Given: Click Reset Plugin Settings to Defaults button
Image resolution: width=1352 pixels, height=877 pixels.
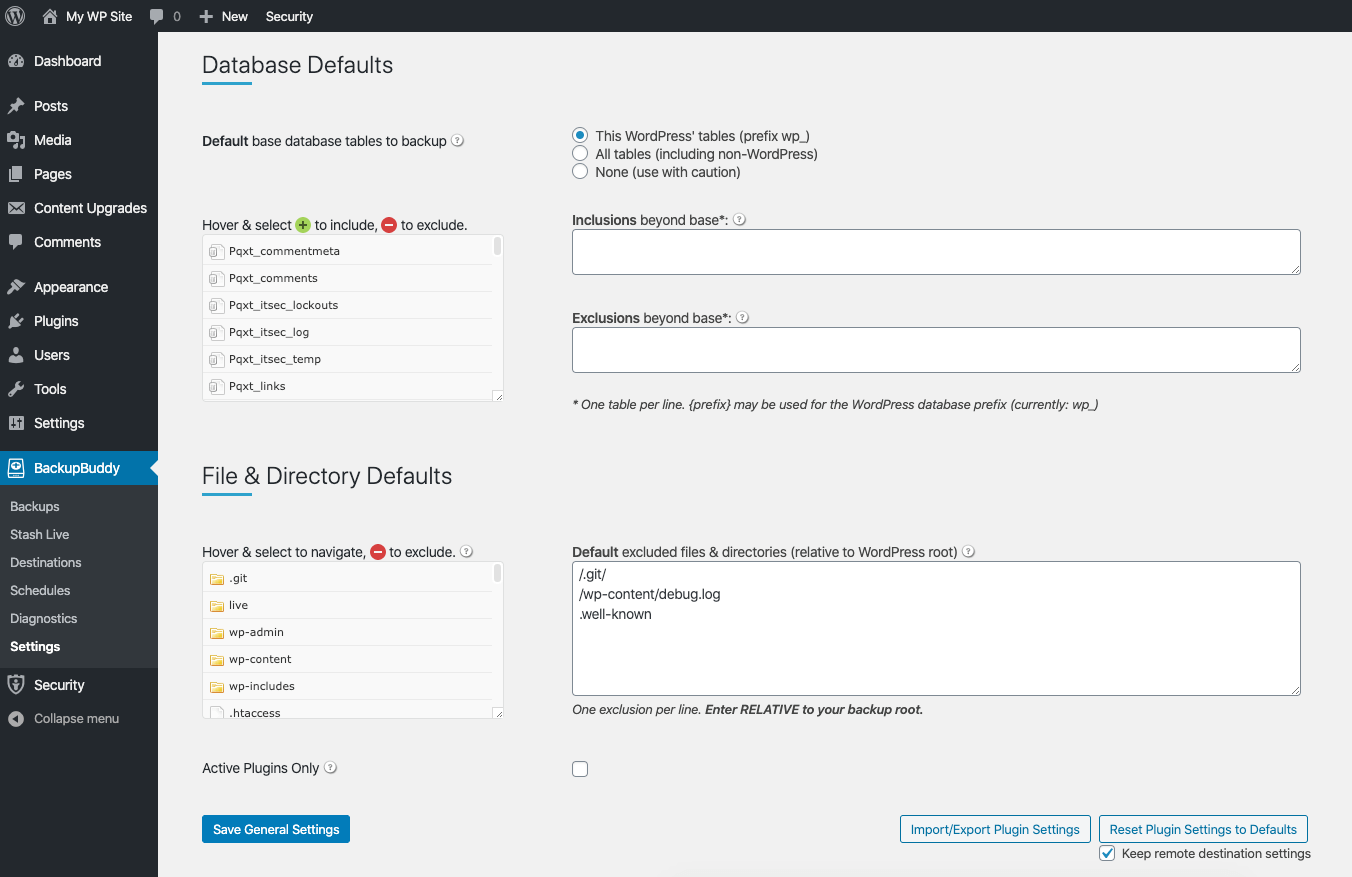Looking at the screenshot, I should coord(1203,829).
